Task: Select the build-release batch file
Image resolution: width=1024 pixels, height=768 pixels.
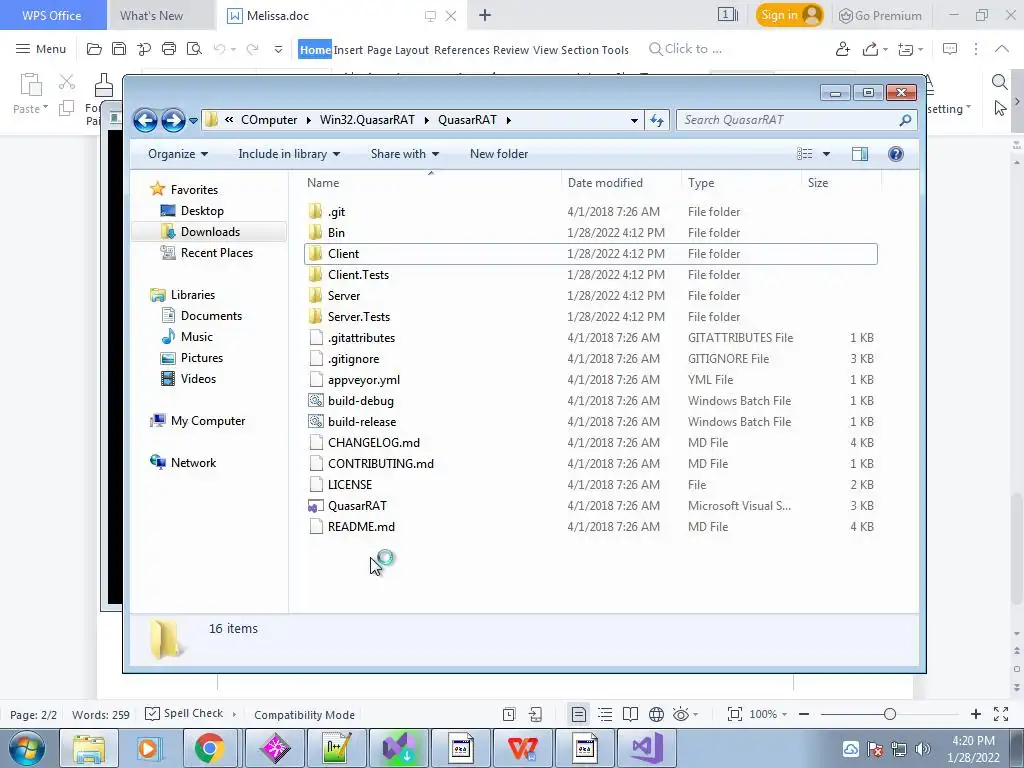Action: [590, 422]
